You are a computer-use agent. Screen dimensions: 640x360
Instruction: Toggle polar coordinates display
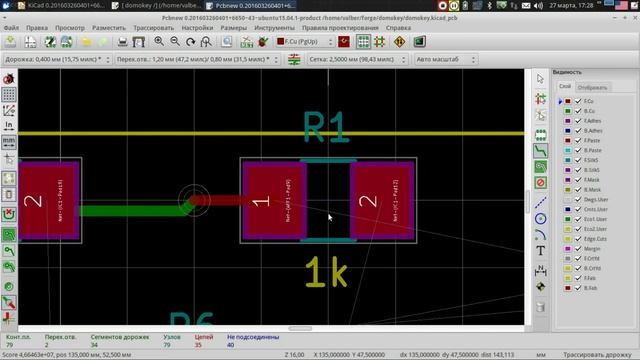(x=9, y=110)
